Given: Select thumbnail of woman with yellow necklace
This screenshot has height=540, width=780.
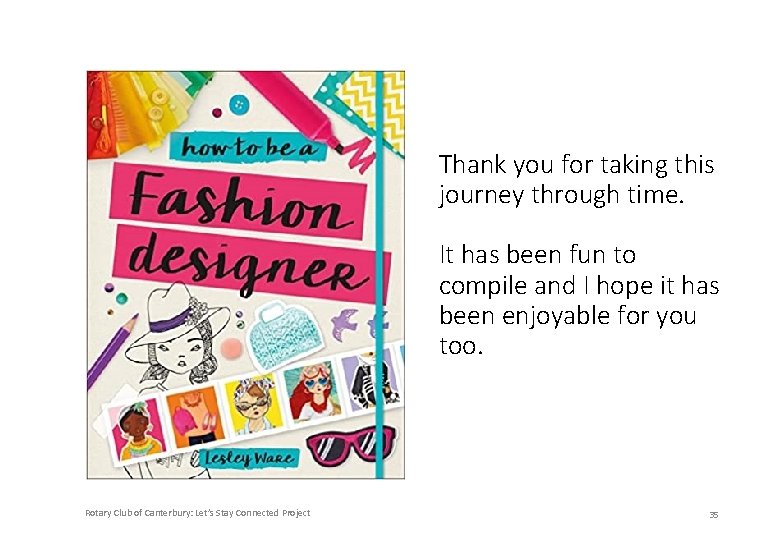Looking at the screenshot, I should tap(136, 429).
